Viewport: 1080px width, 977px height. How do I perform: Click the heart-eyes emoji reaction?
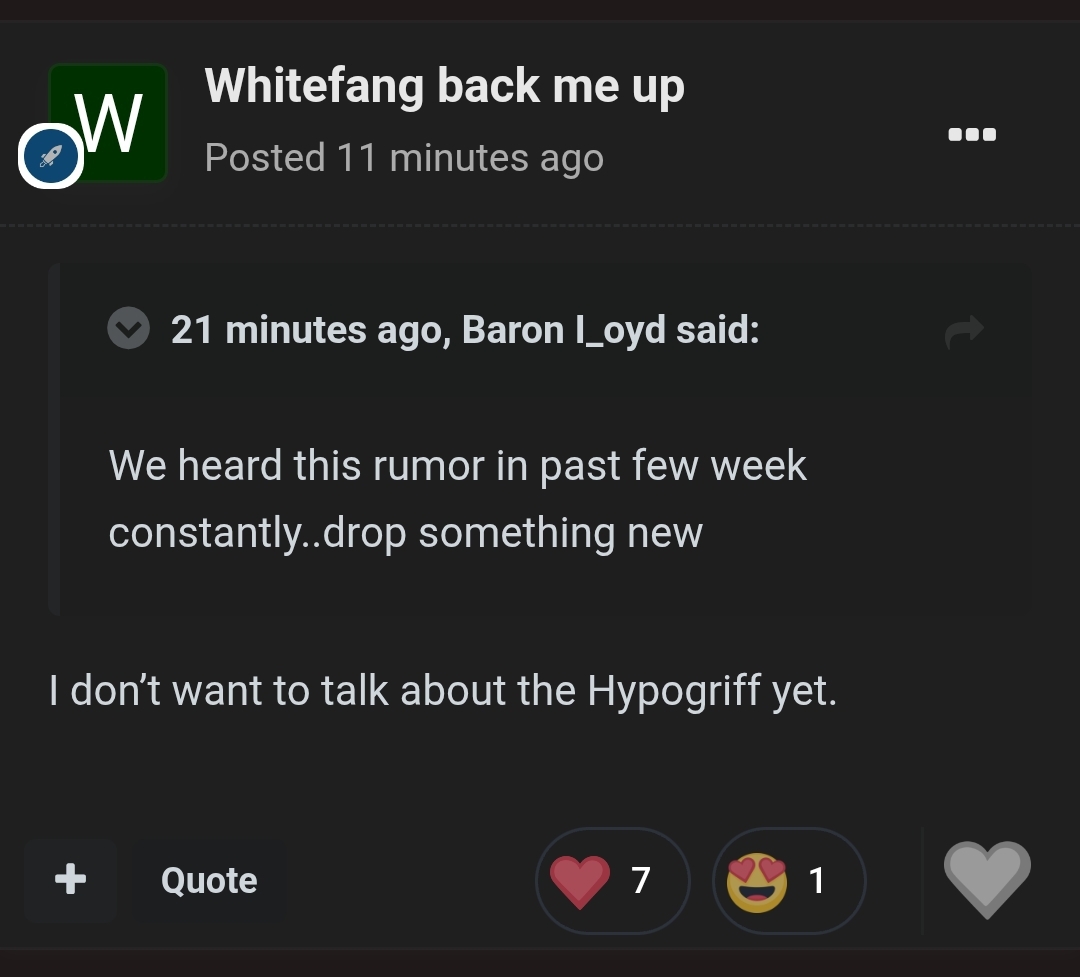(756, 882)
